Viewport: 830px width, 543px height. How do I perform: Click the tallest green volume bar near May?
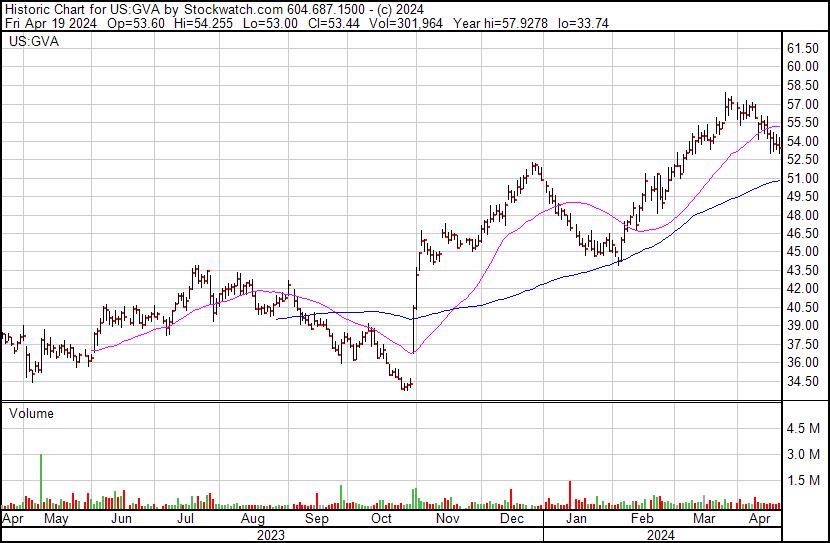(x=41, y=481)
